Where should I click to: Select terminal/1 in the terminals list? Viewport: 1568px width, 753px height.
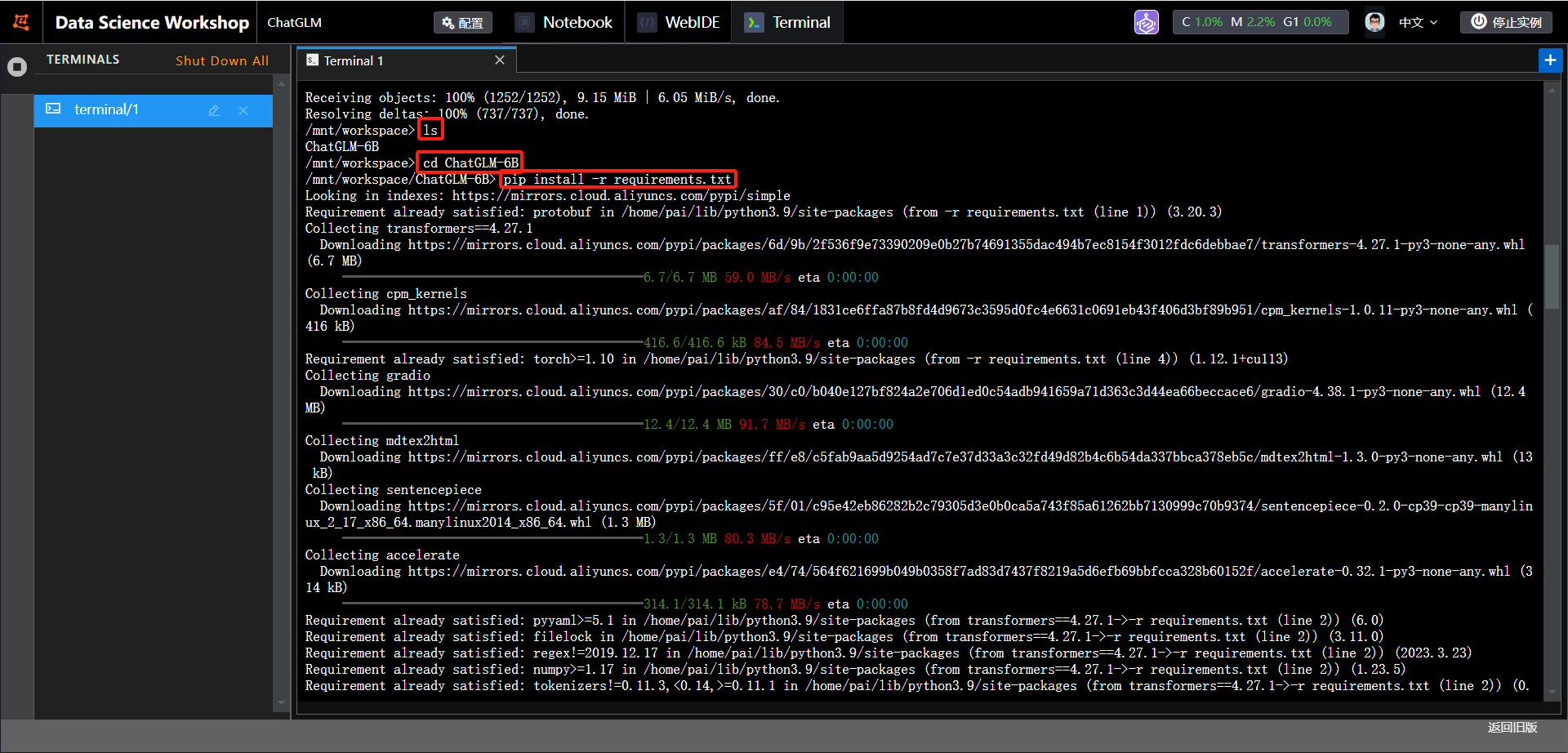[154, 110]
